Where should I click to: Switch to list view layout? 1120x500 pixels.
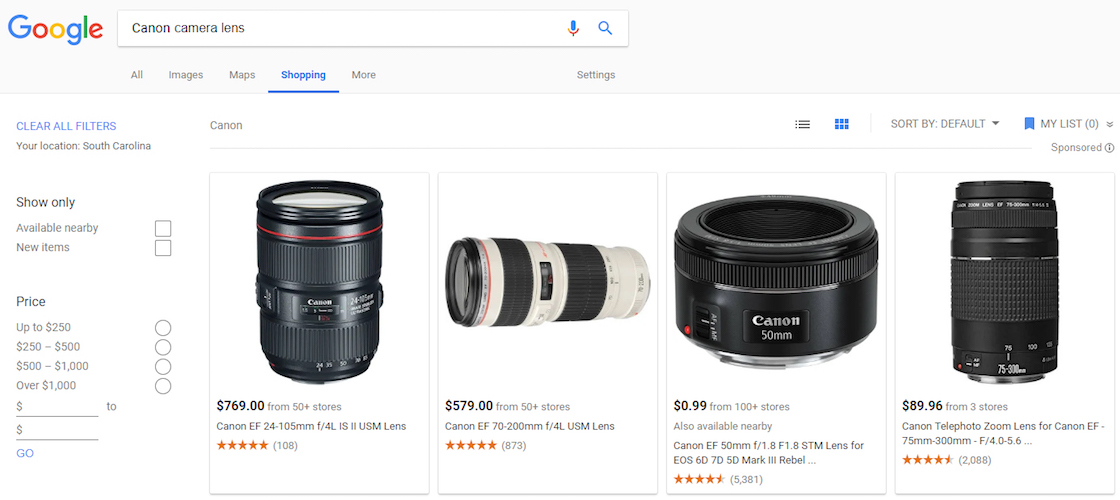pyautogui.click(x=802, y=124)
